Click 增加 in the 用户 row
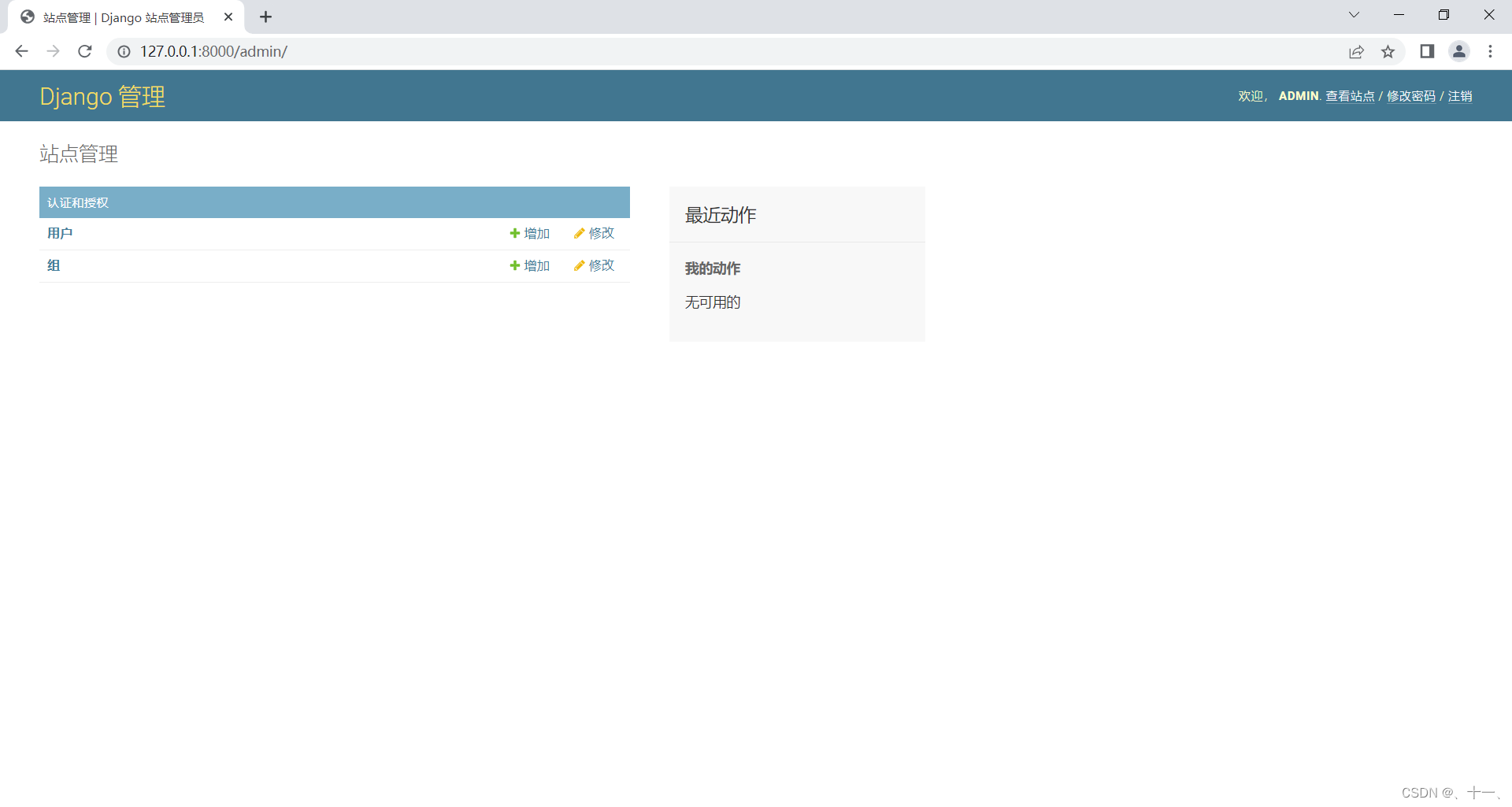 530,233
